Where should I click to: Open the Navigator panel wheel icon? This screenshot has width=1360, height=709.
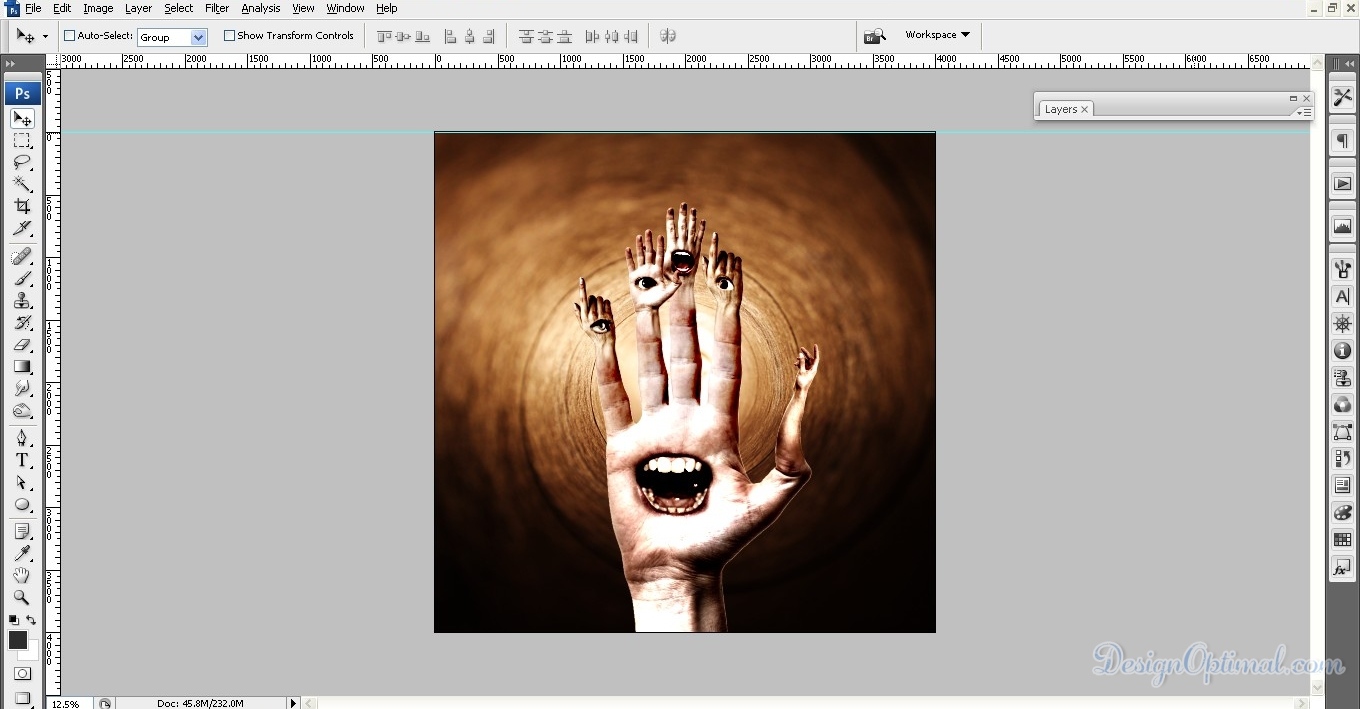[x=1342, y=324]
